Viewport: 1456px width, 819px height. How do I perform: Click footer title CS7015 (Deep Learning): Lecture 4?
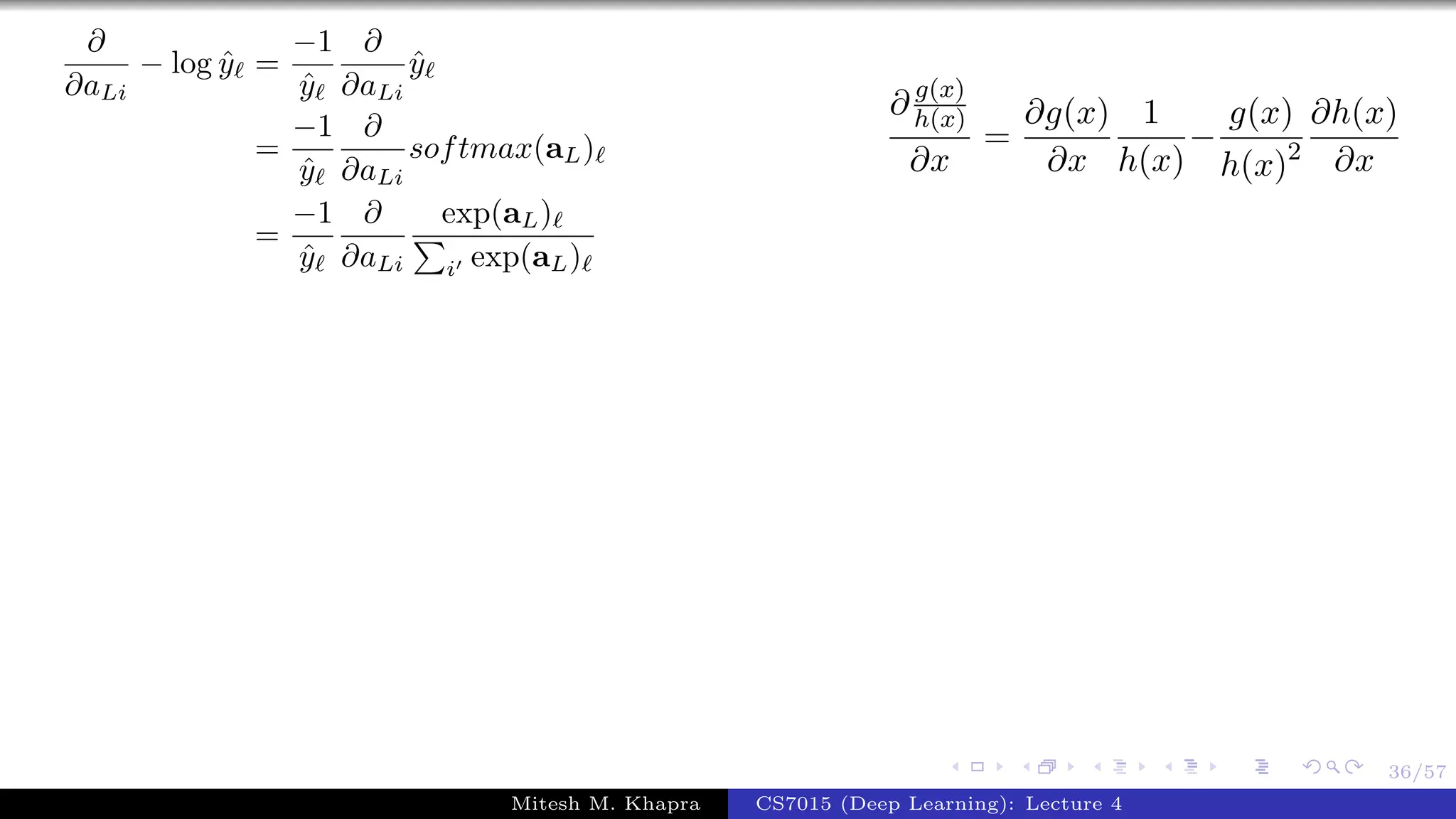(938, 804)
